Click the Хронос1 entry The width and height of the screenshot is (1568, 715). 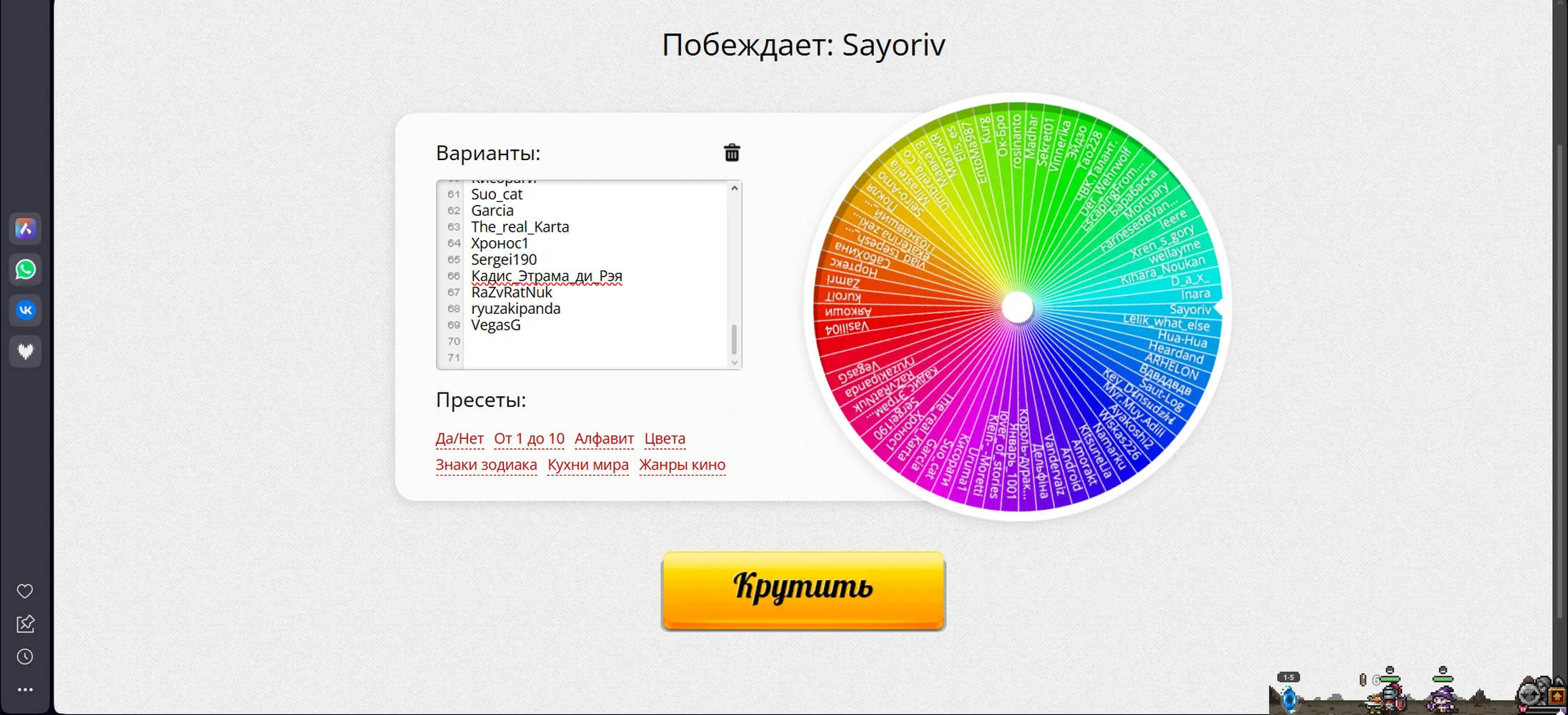coord(500,244)
